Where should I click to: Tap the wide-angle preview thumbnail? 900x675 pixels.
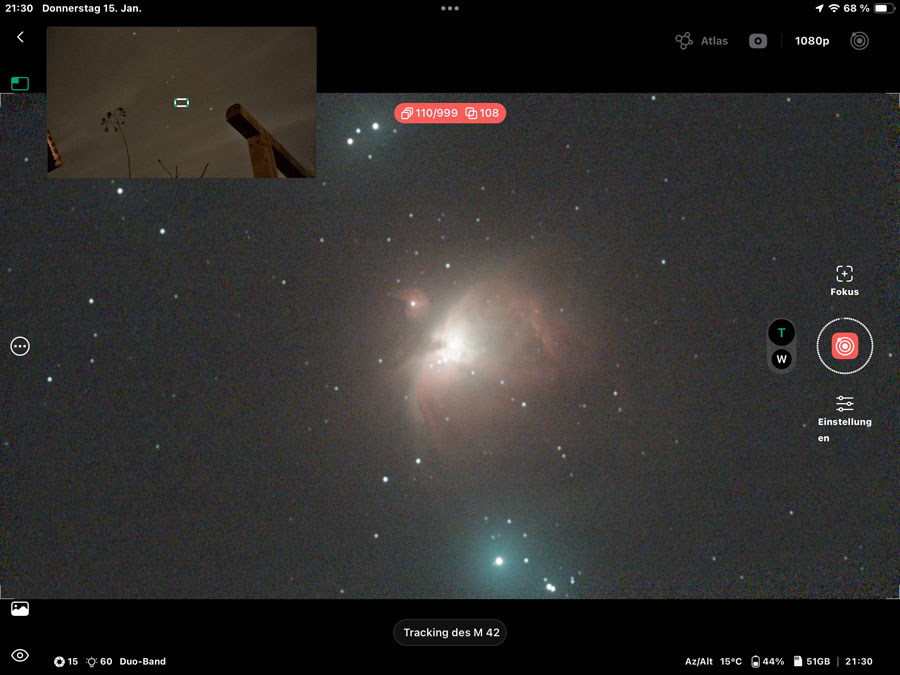181,102
